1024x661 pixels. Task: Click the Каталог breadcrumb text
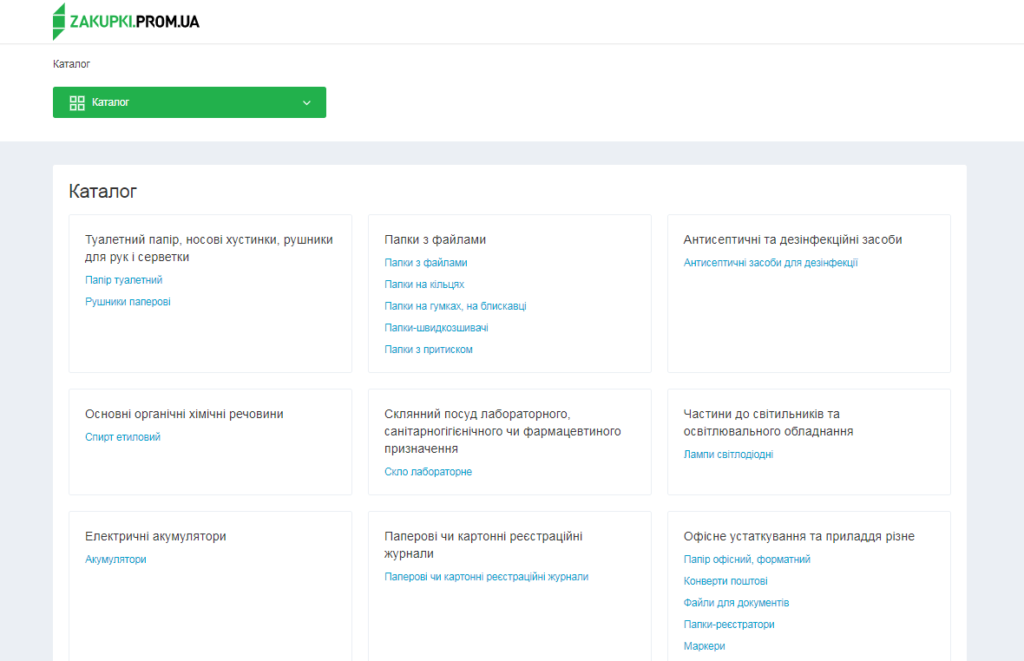[x=71, y=64]
